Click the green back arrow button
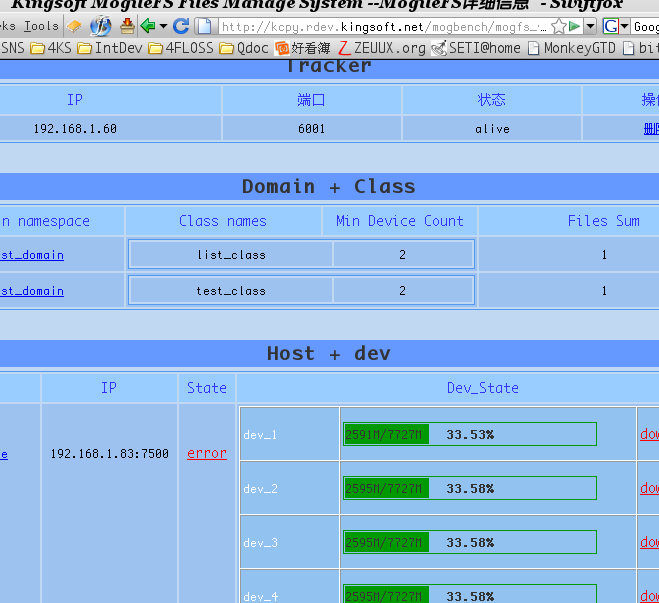Image resolution: width=659 pixels, height=603 pixels. click(x=148, y=26)
